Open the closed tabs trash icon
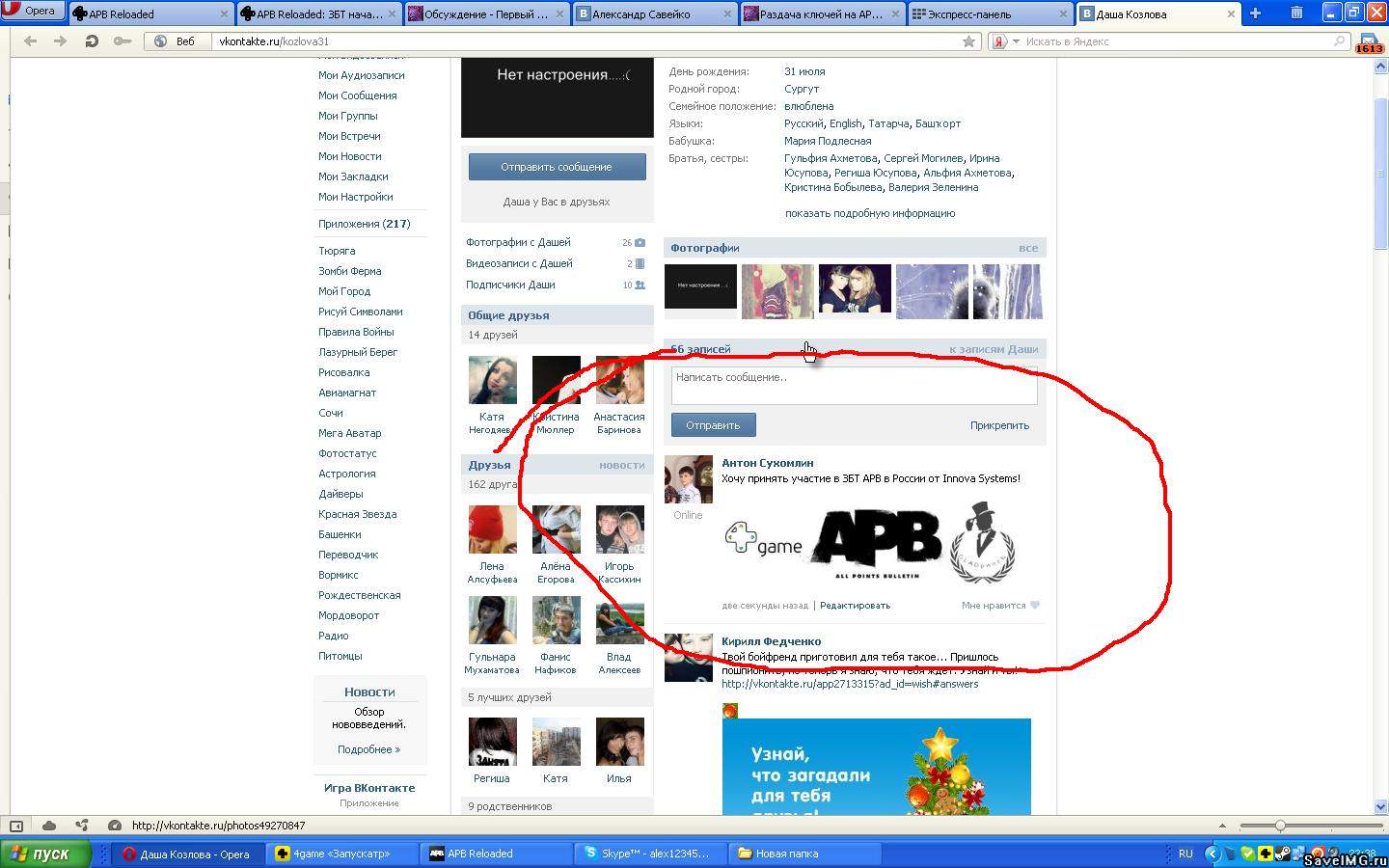This screenshot has width=1389, height=868. click(1296, 14)
